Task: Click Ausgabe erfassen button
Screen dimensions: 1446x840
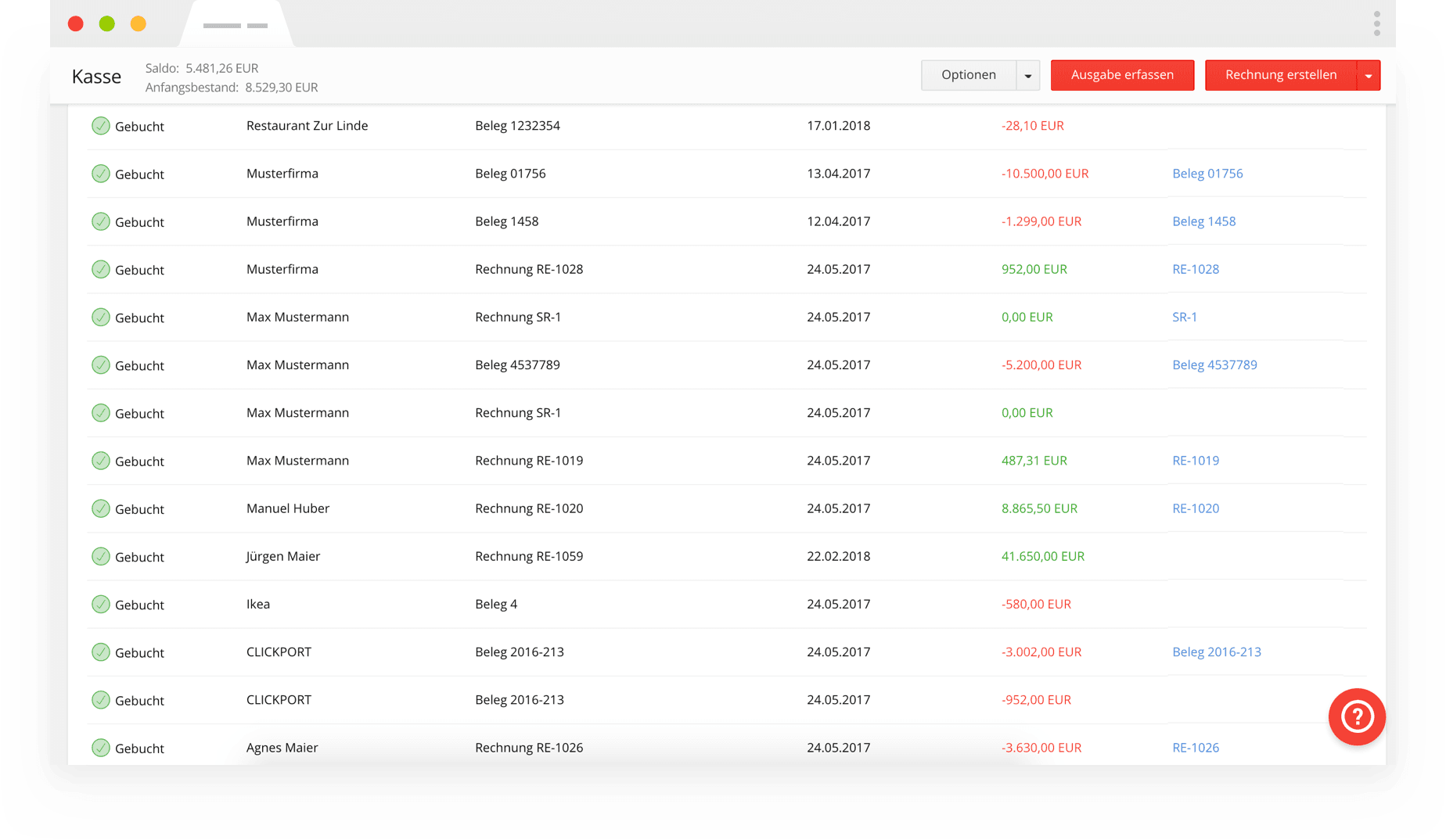Action: click(1122, 75)
